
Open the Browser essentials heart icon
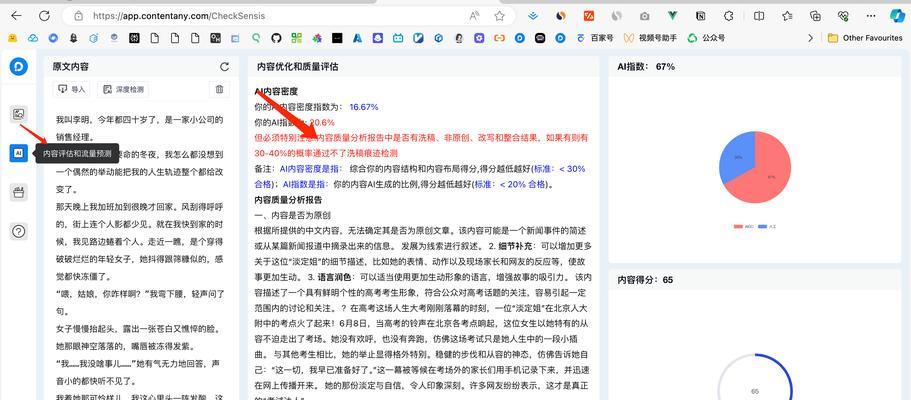coord(843,16)
